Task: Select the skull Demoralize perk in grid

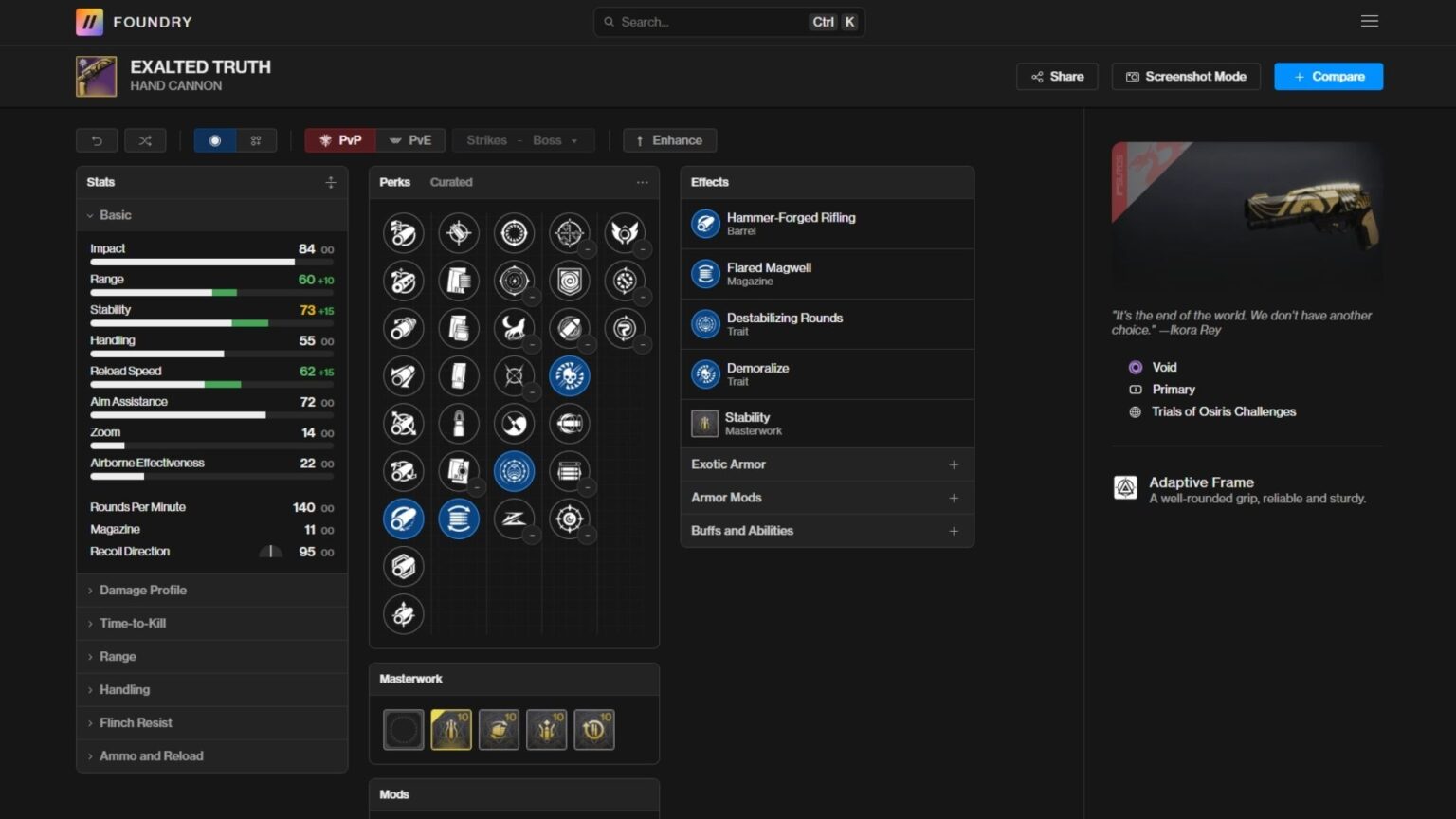Action: [569, 376]
